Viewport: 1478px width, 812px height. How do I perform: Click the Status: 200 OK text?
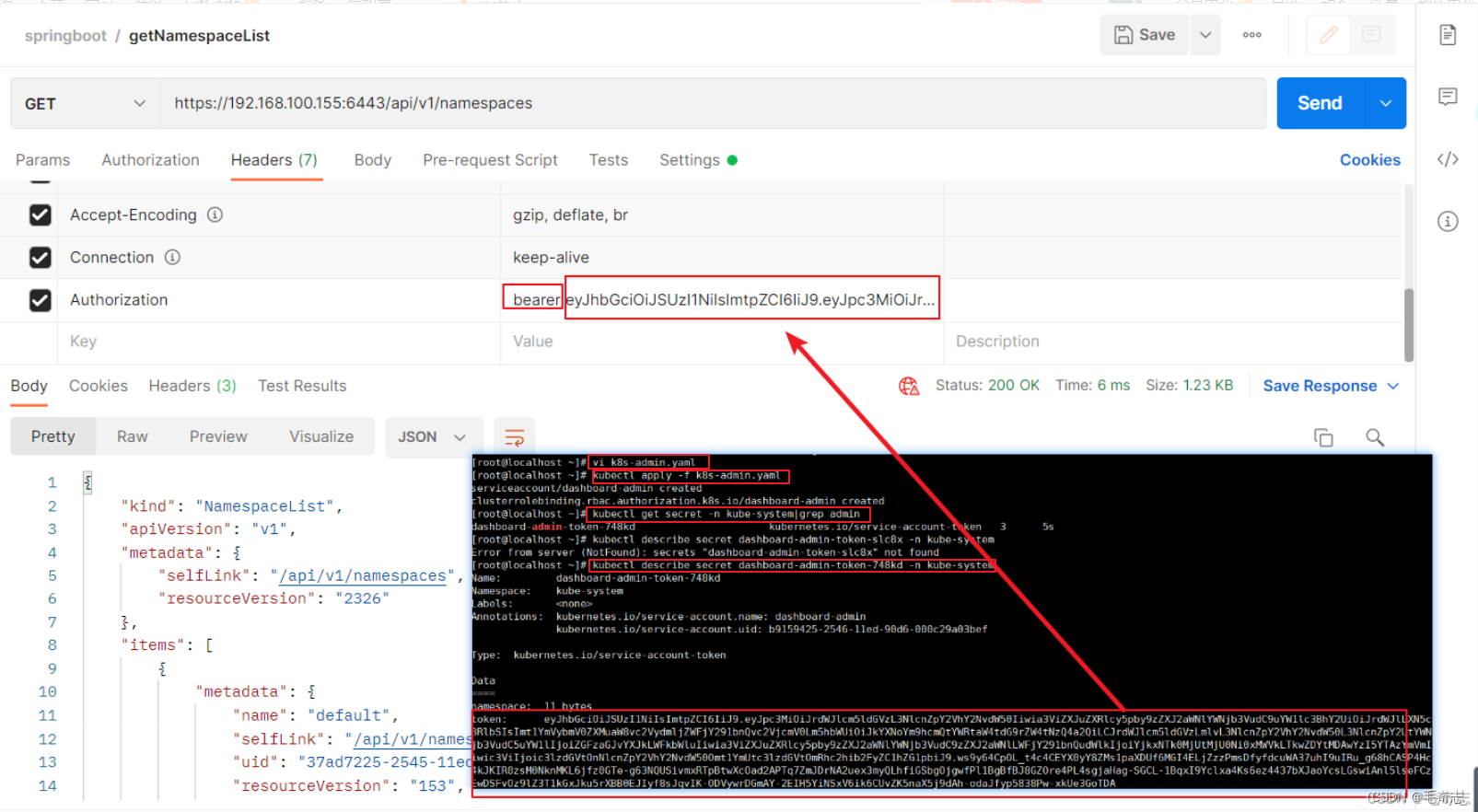coord(987,386)
